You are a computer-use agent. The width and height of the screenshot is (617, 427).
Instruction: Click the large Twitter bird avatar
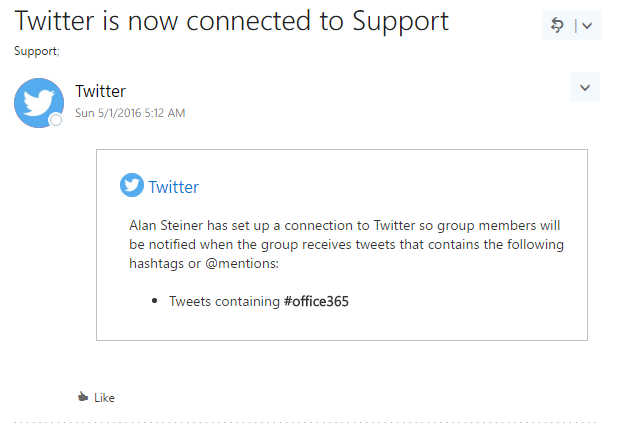point(39,102)
